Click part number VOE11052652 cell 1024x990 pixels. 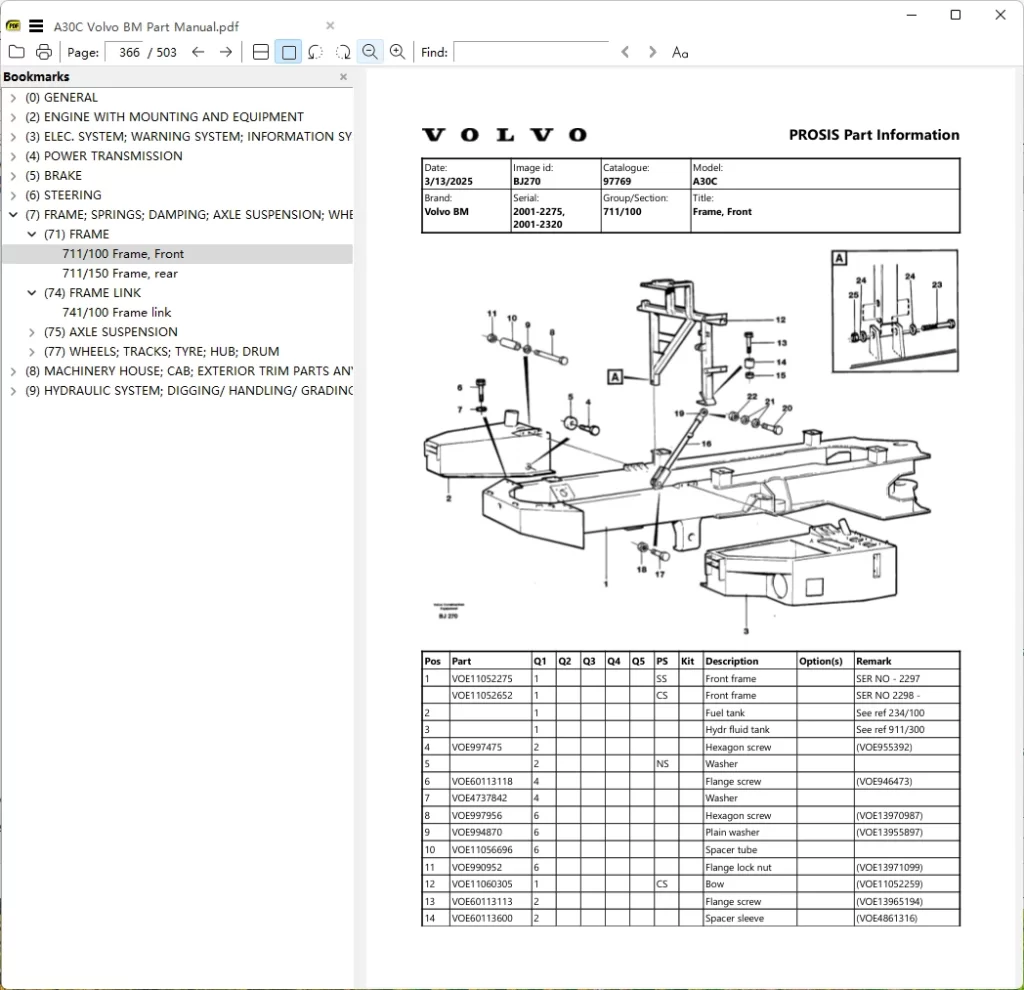tap(490, 695)
